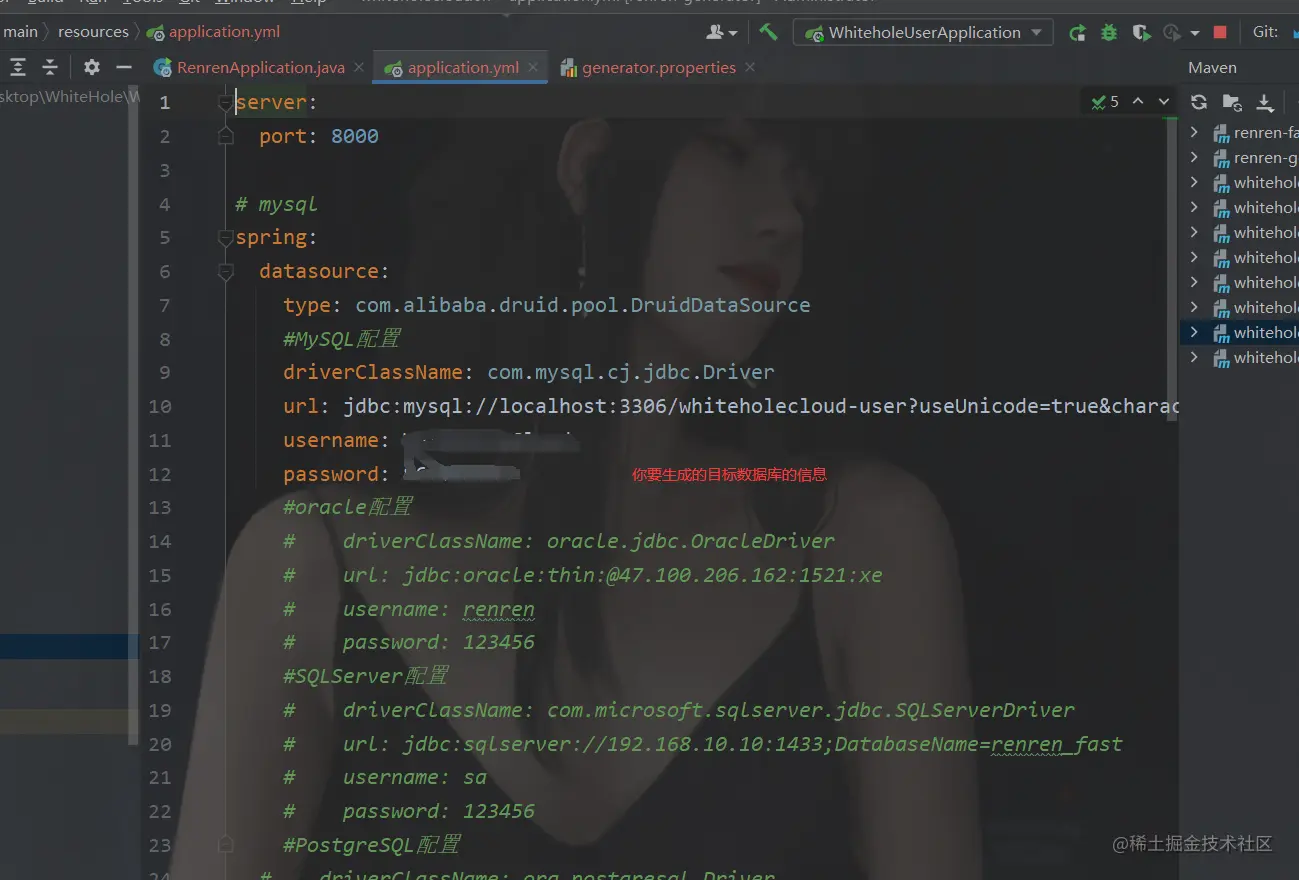Open the dropdown arrow beside the profiler icon
This screenshot has width=1299, height=880.
point(1194,33)
